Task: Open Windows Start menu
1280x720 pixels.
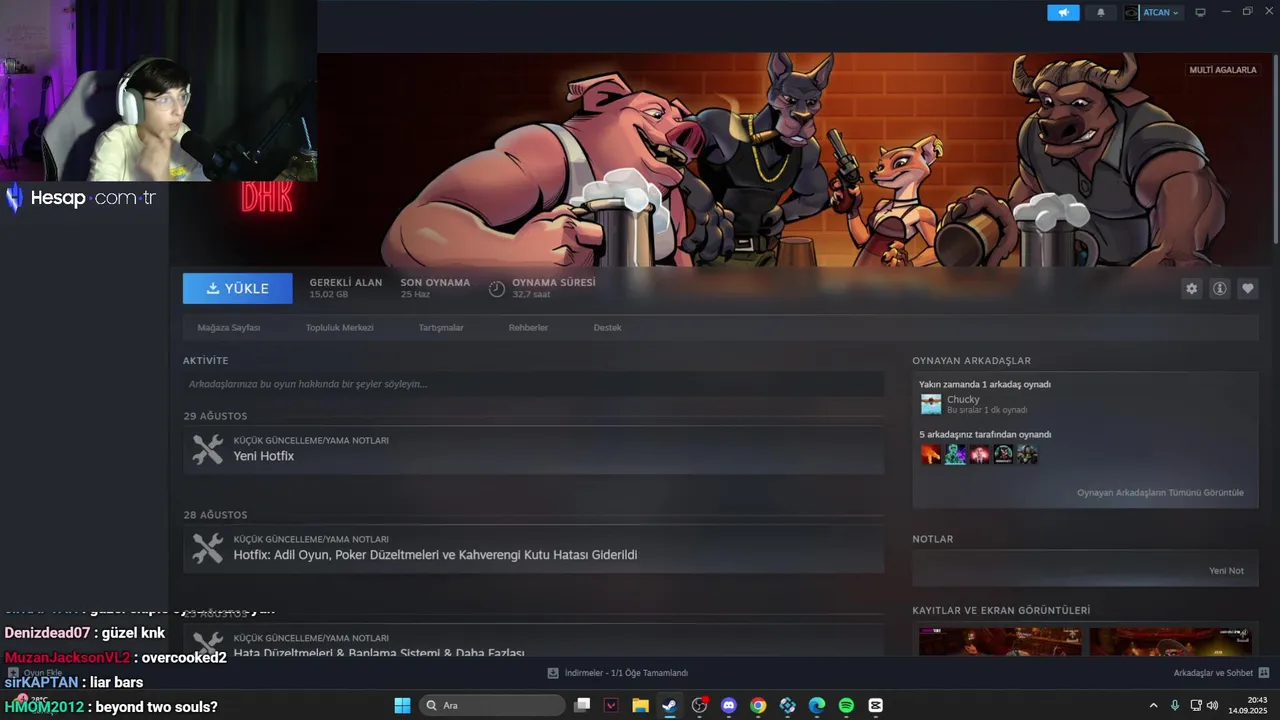Action: click(402, 706)
